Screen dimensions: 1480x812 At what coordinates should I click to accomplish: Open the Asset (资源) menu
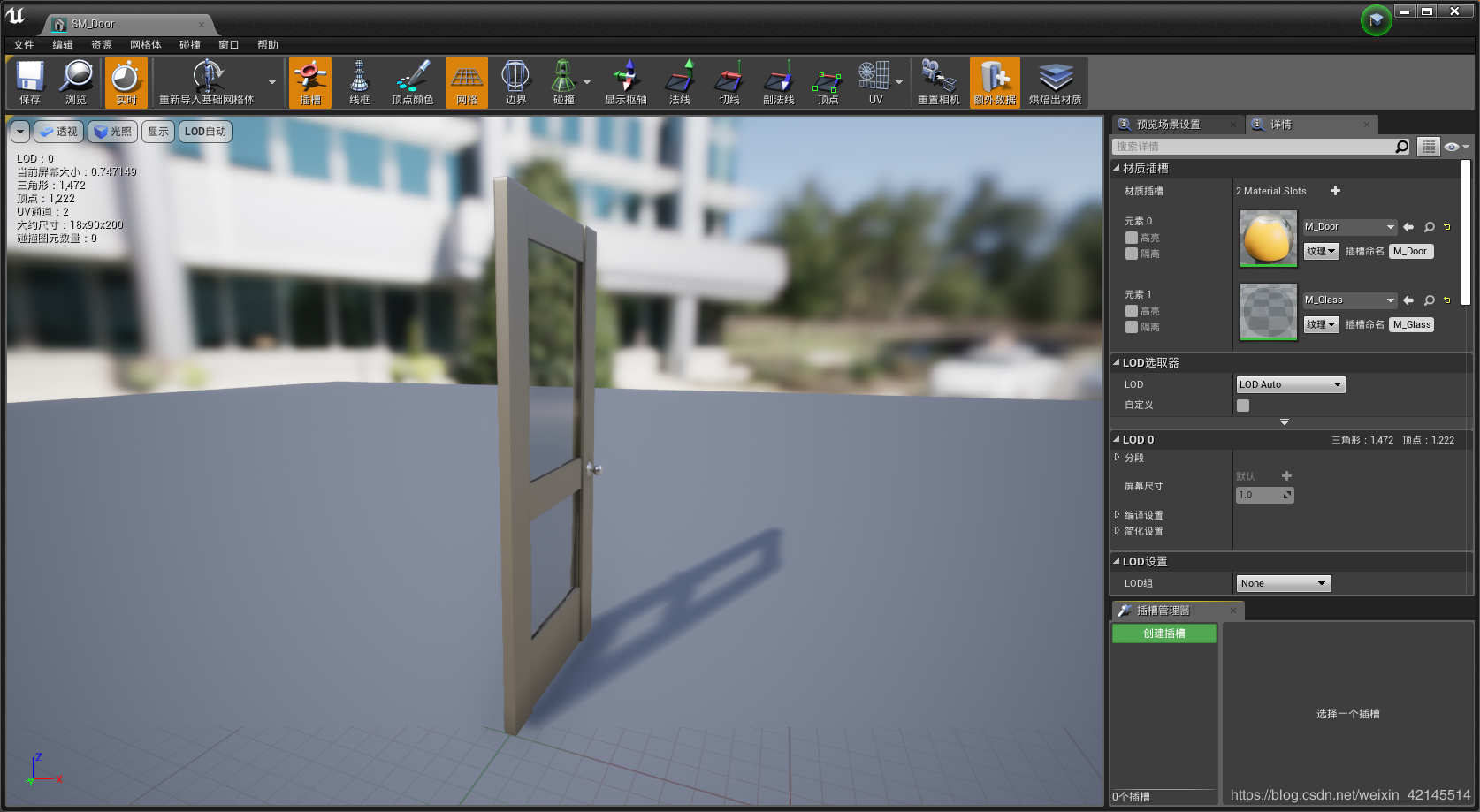click(x=102, y=45)
